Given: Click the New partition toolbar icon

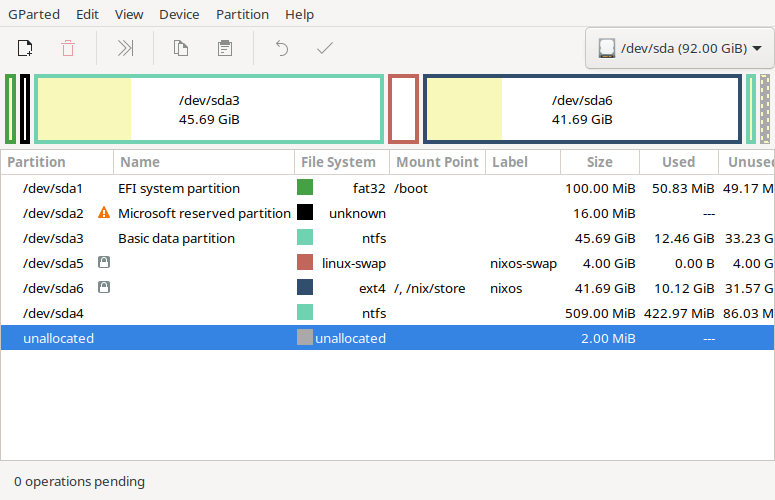Looking at the screenshot, I should (25, 48).
